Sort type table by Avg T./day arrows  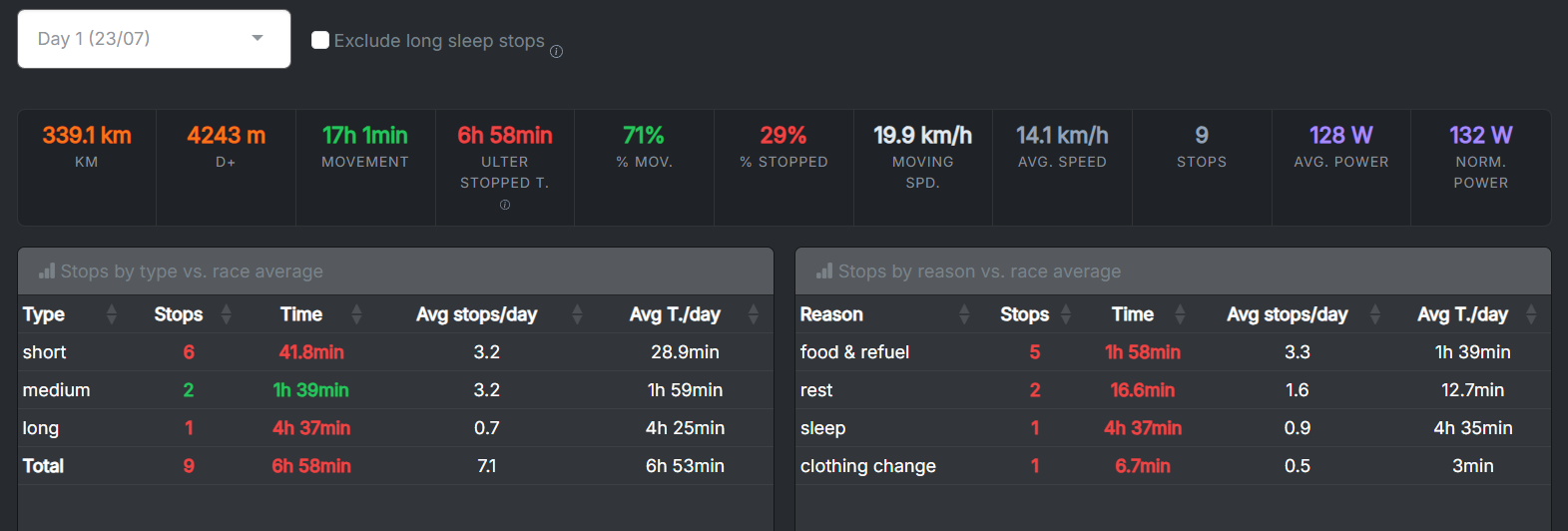pos(754,314)
